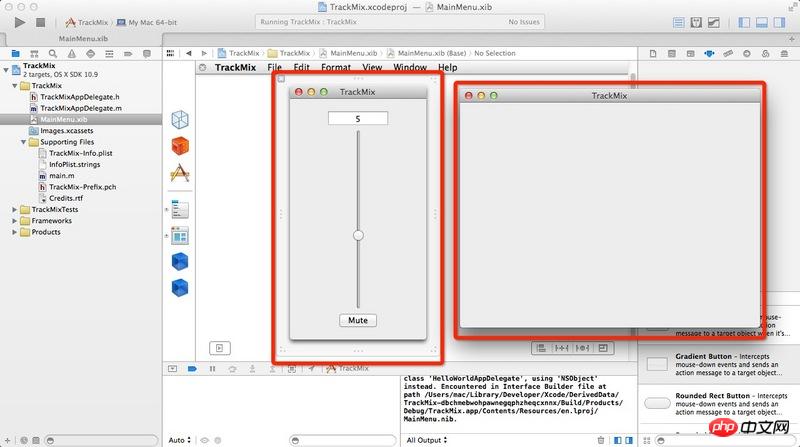Select the Main Menu object in dock
Image resolution: width=800 pixels, height=447 pixels.
coord(180,209)
